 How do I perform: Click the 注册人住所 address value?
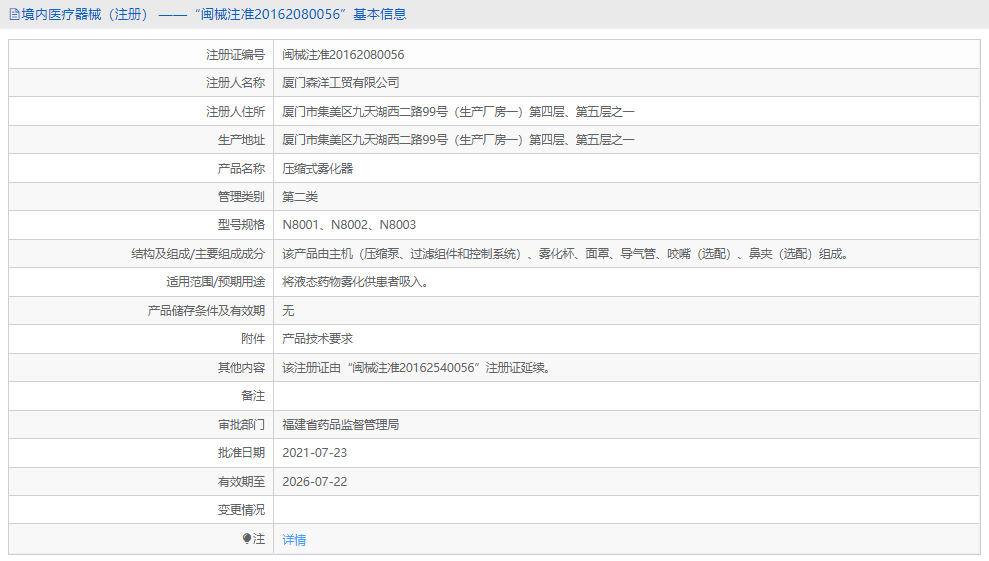(x=458, y=112)
